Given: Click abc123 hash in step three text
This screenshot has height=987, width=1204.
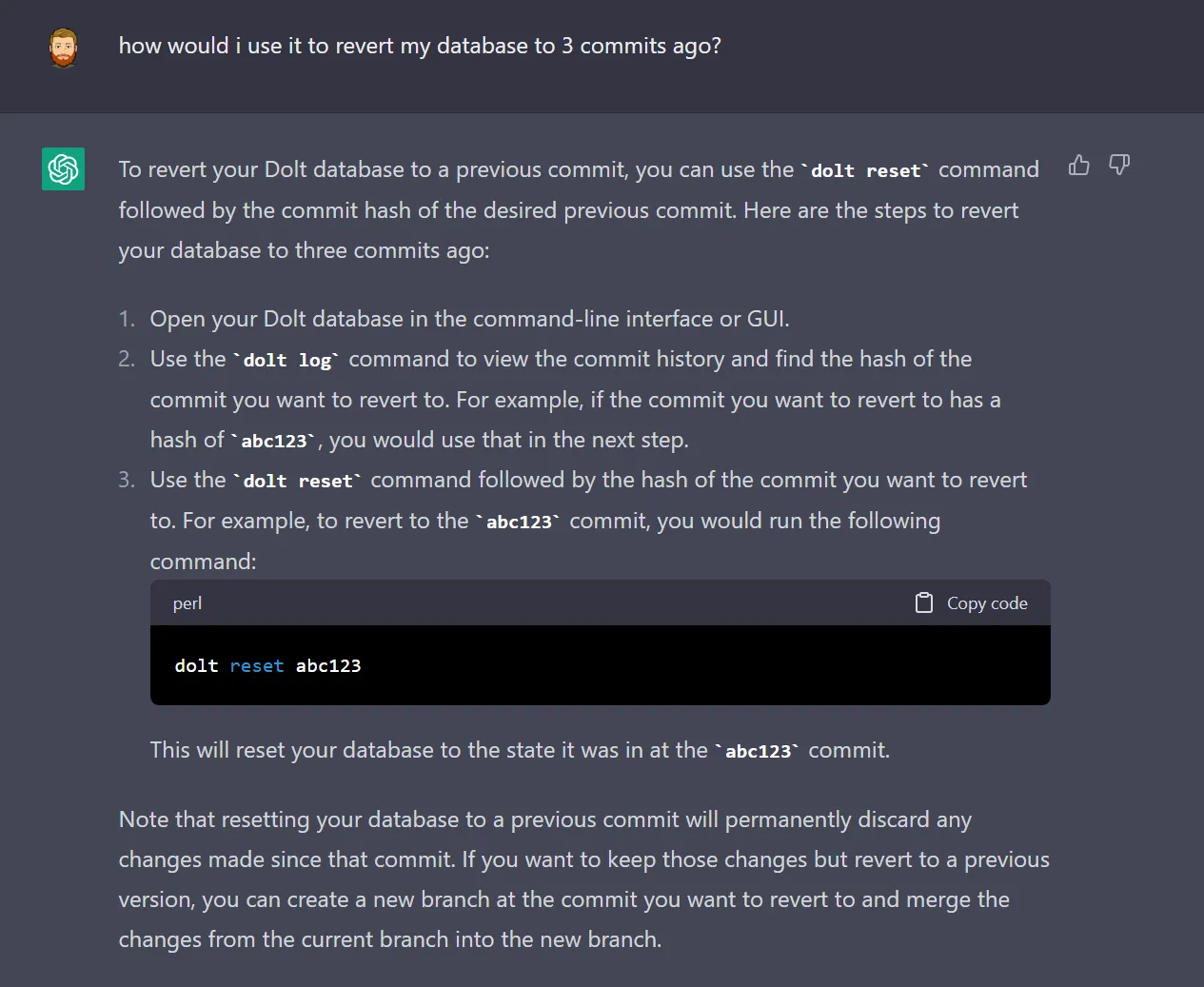Looking at the screenshot, I should click(519, 523).
